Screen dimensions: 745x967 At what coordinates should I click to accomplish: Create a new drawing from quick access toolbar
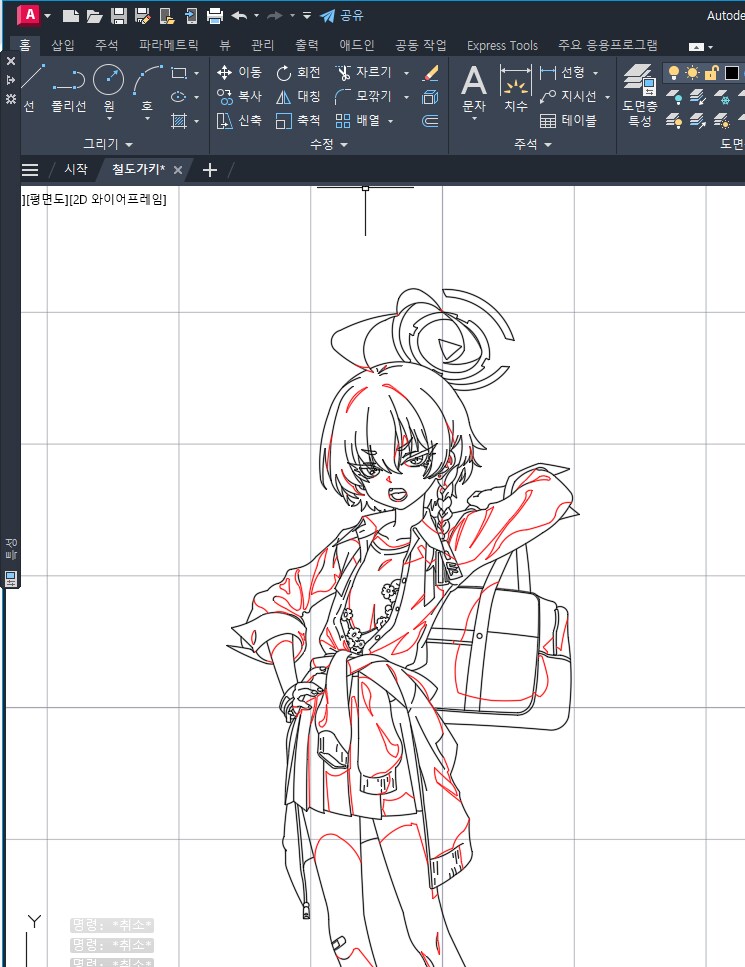[71, 15]
